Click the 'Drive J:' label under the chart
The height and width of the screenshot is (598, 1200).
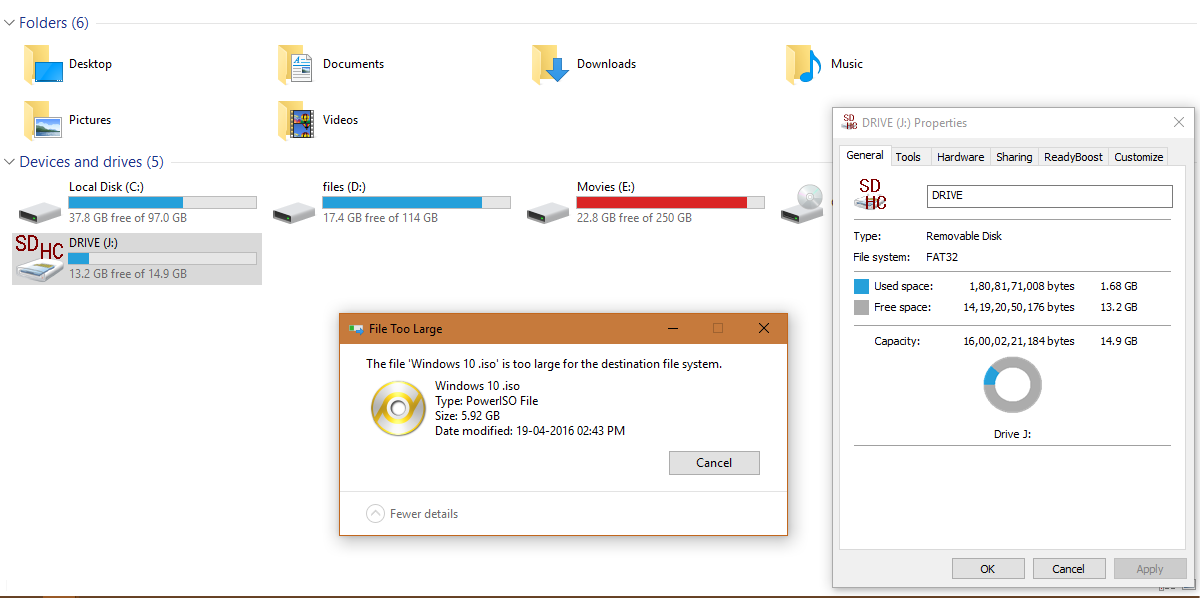tap(1012, 434)
